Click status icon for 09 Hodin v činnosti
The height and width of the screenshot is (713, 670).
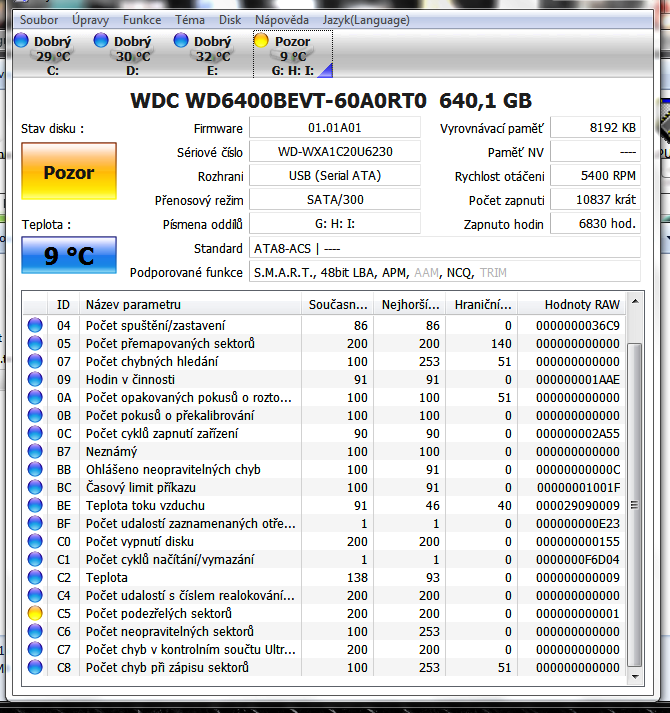click(x=35, y=379)
